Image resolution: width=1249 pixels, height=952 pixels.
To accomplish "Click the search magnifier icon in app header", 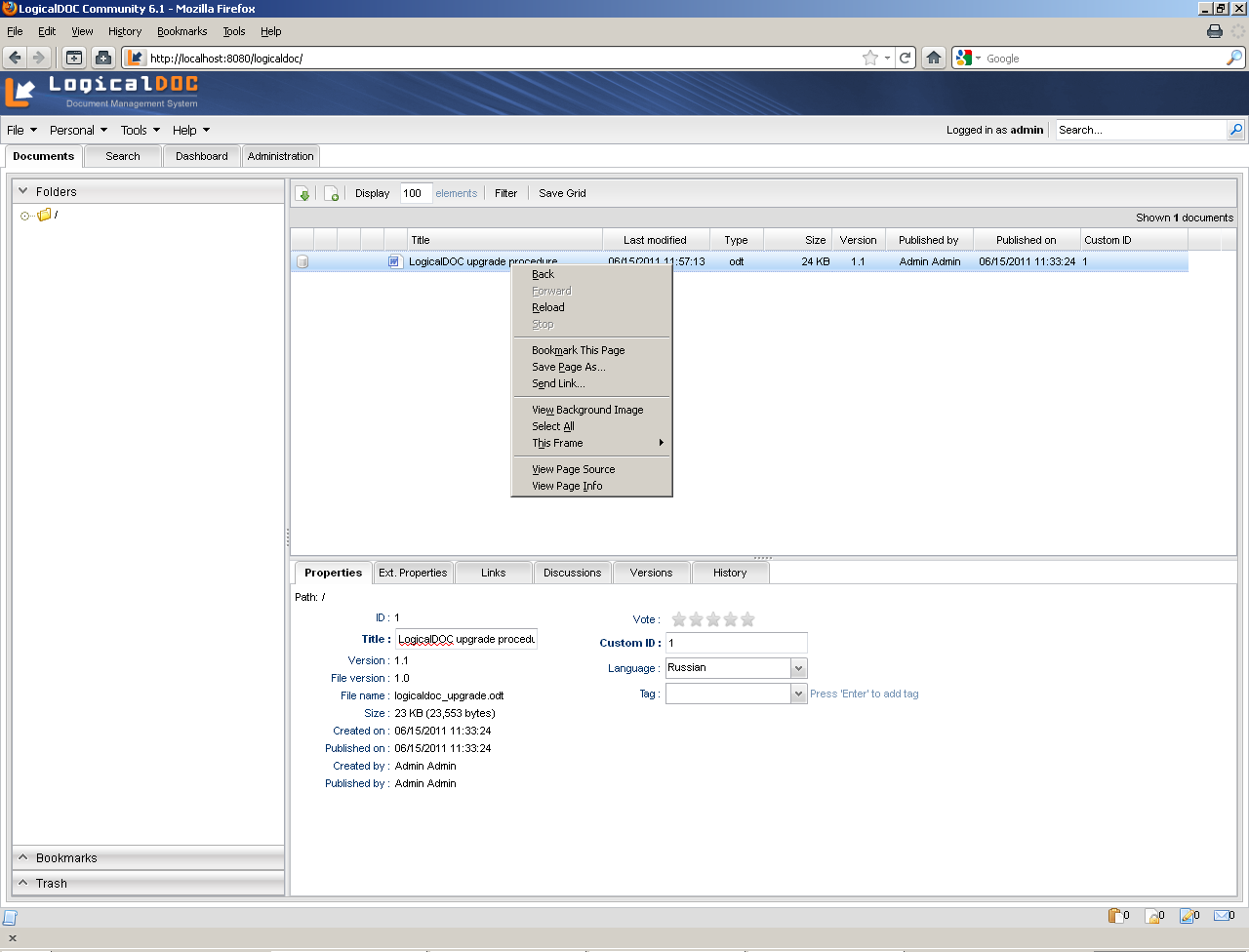I will (x=1235, y=130).
